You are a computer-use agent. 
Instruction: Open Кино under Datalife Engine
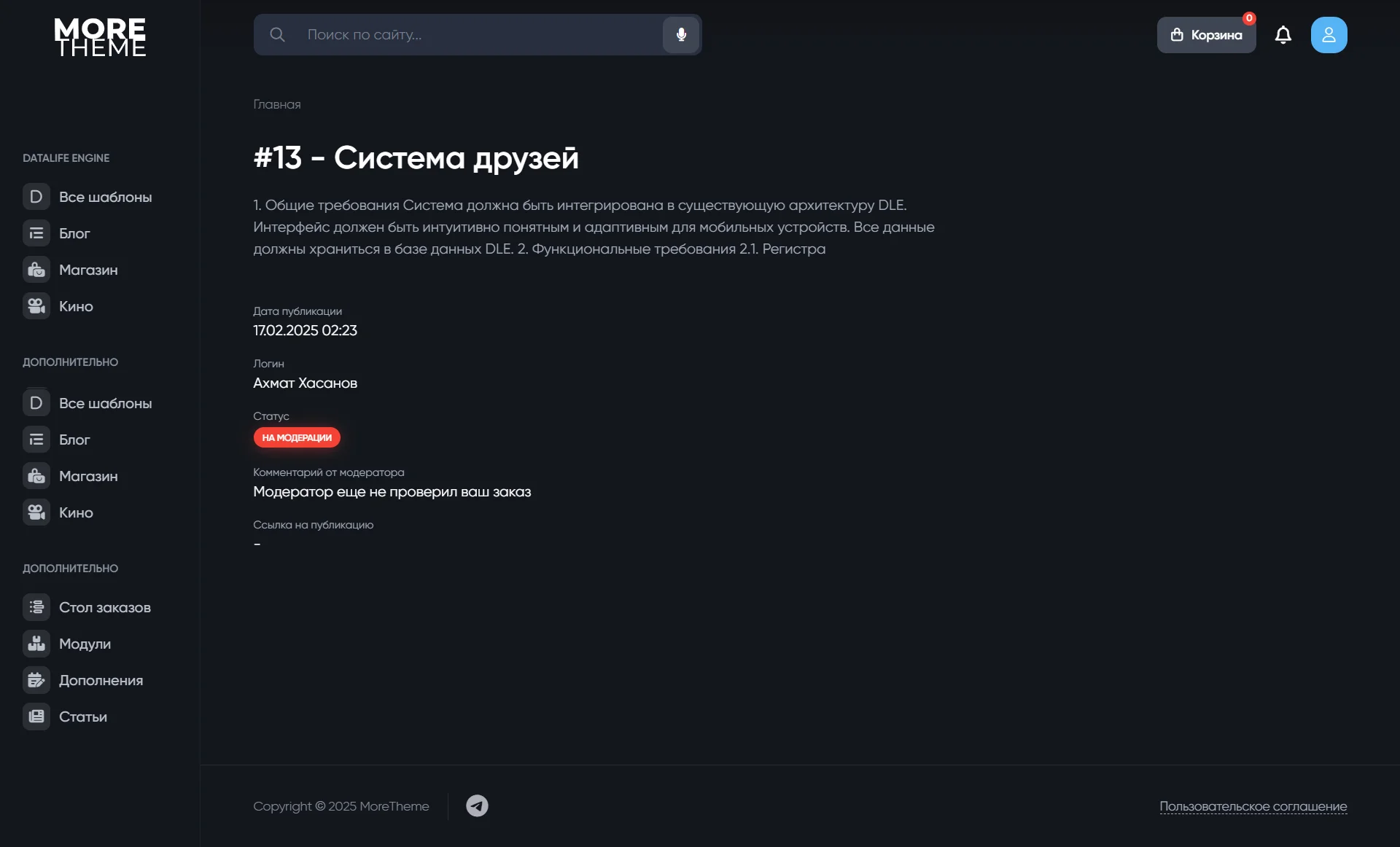tap(58, 306)
